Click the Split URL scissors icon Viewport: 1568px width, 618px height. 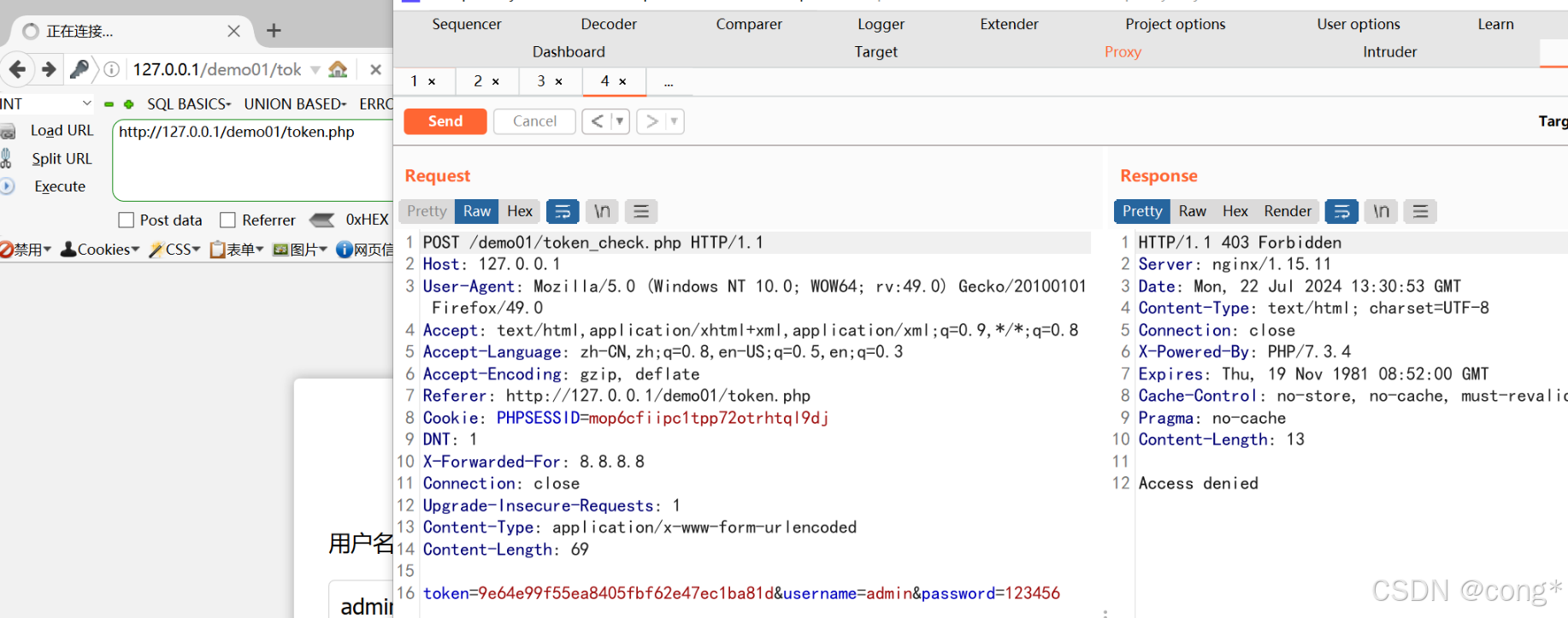6,158
